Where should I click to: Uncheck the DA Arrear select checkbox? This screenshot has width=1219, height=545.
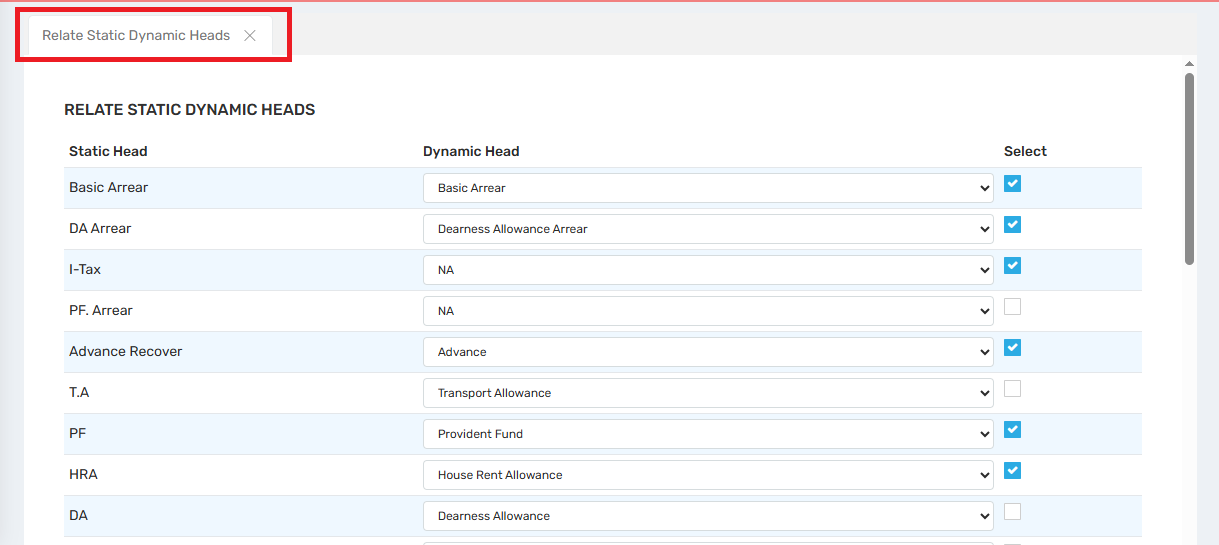click(x=1012, y=225)
